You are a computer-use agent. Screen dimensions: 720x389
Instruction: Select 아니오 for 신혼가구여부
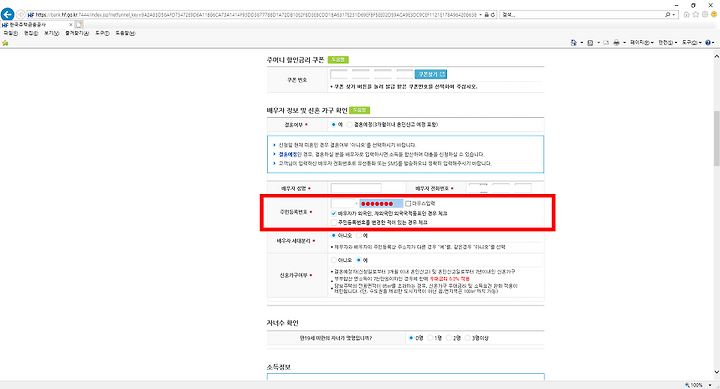click(x=334, y=260)
